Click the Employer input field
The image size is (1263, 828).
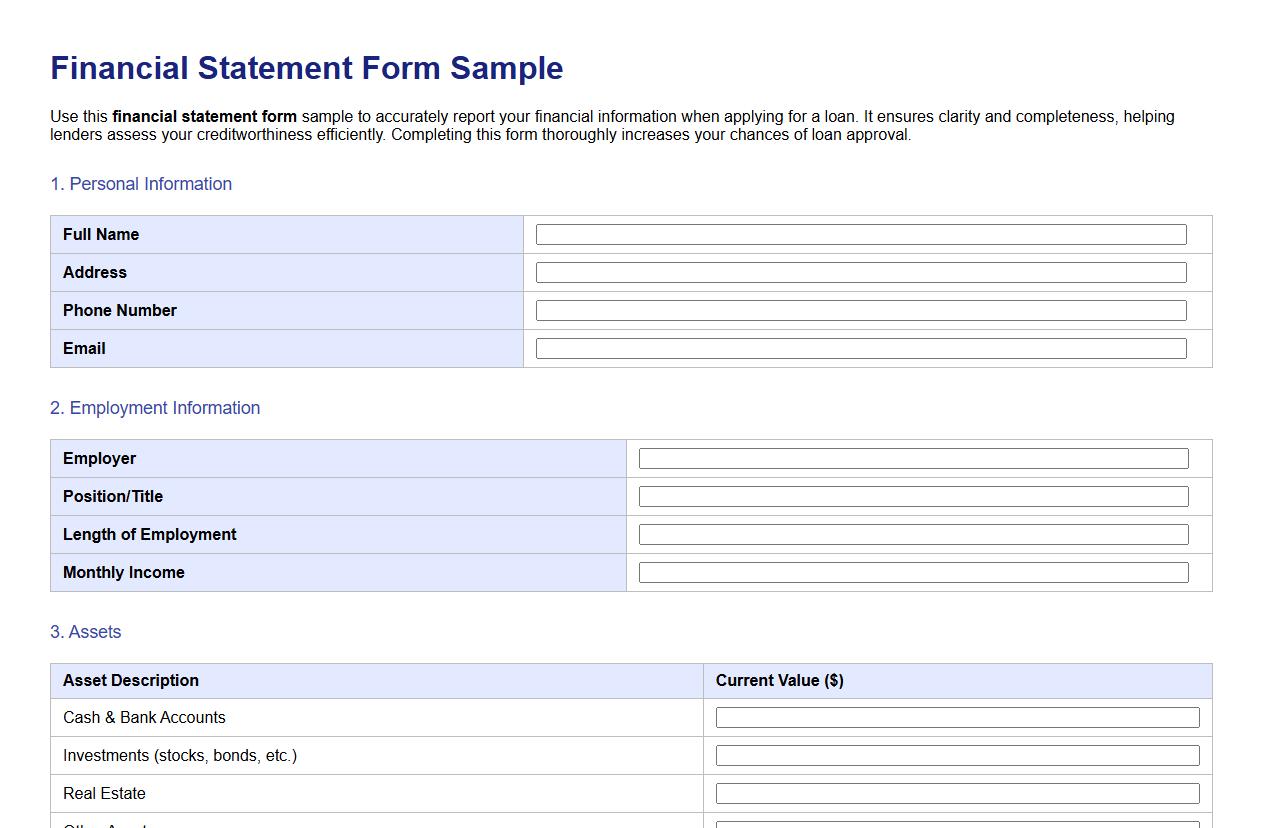(x=913, y=458)
